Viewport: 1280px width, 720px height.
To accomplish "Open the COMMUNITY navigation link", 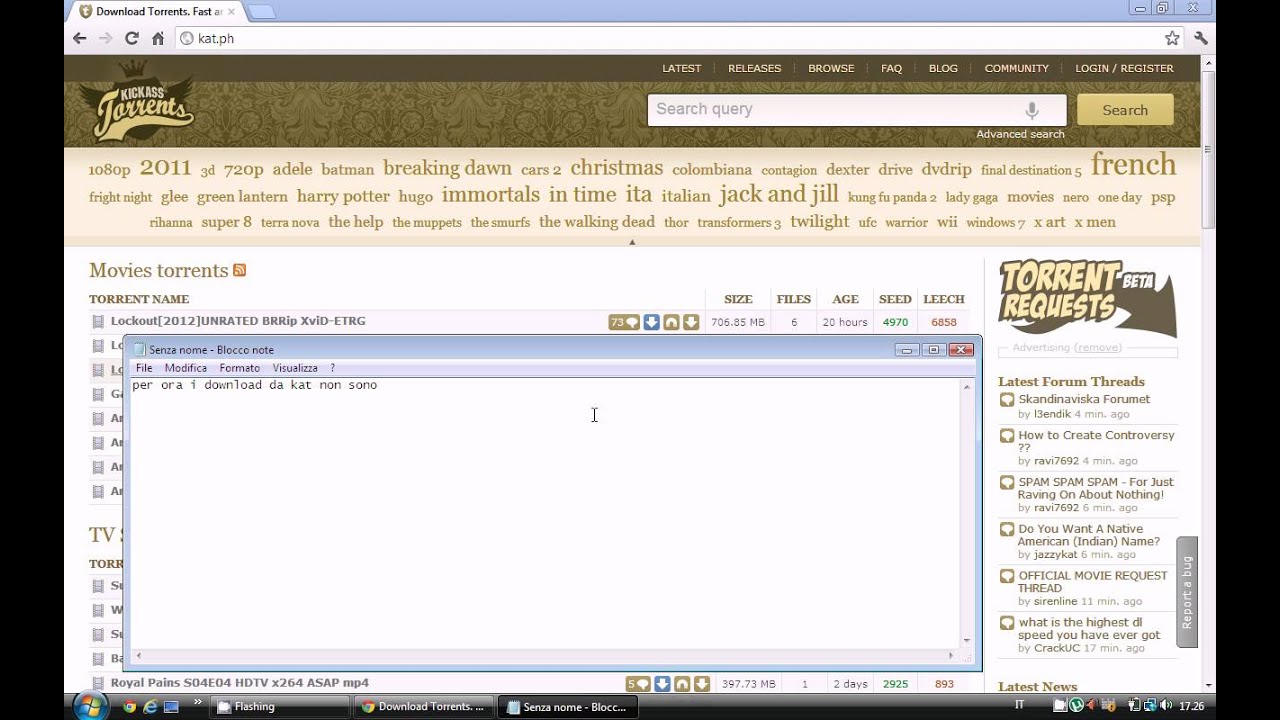I will (x=1016, y=68).
